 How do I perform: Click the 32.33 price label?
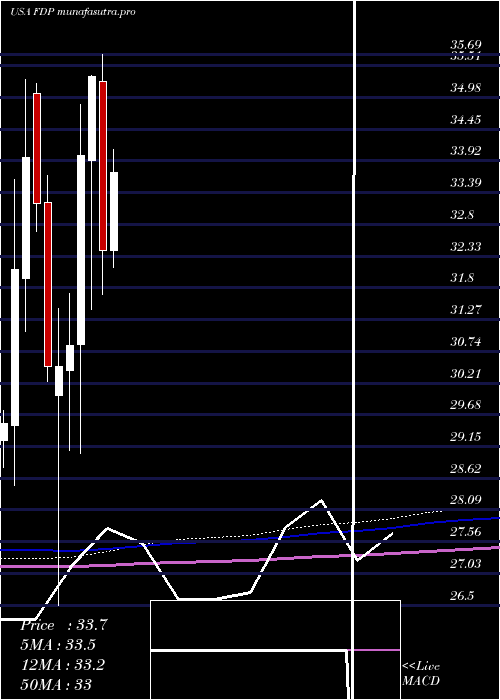pos(466,246)
